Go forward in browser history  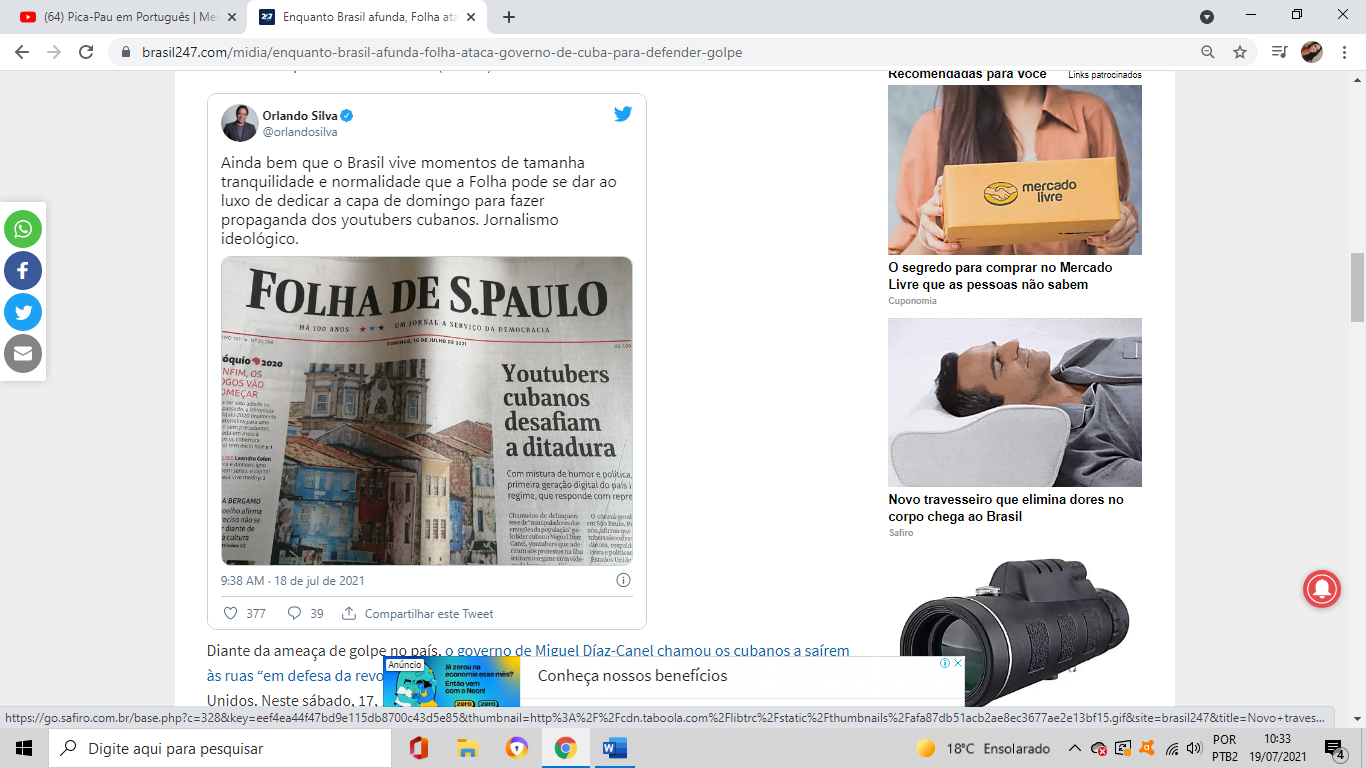[54, 52]
